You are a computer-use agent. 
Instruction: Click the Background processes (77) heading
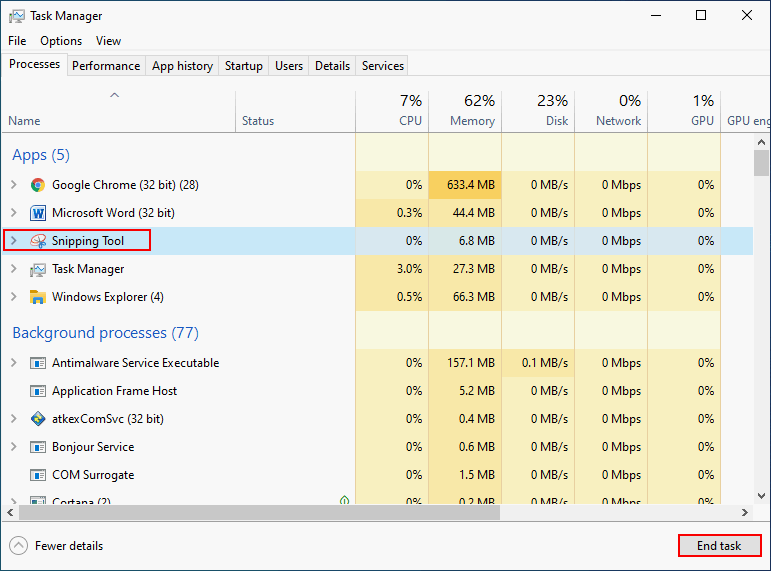coord(105,333)
